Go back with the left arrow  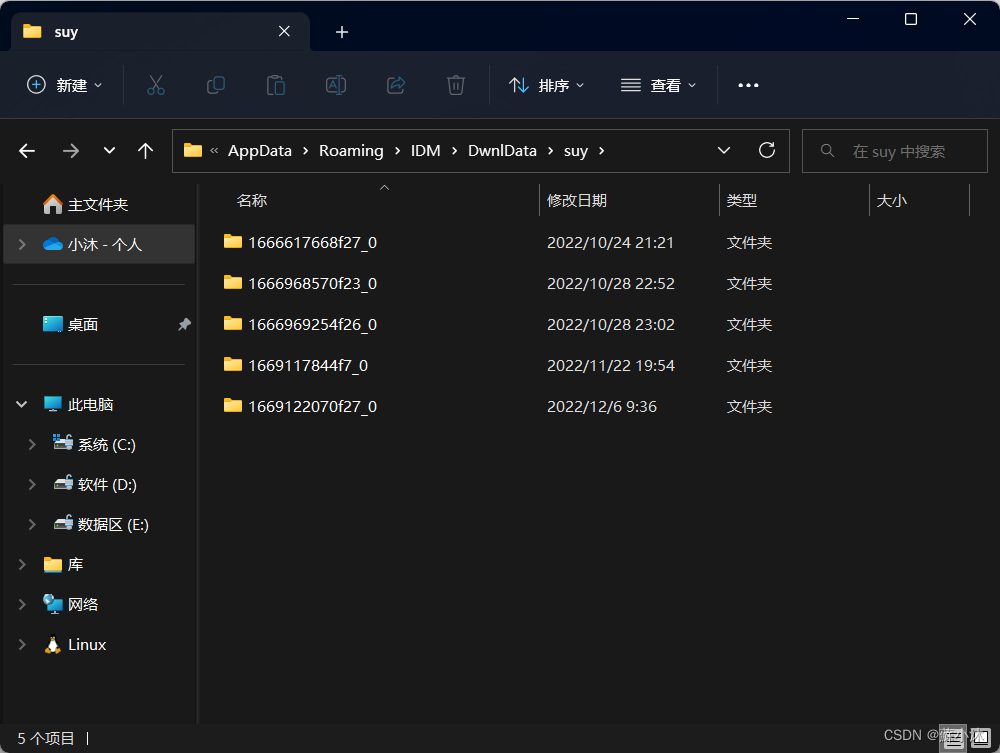[x=27, y=151]
